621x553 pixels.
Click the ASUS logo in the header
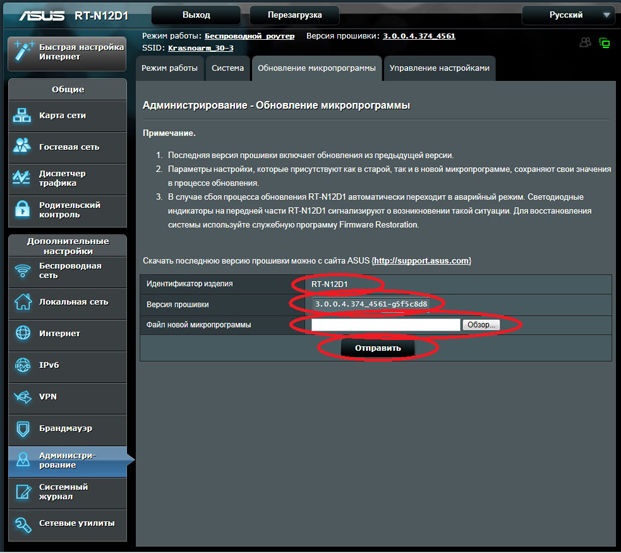coord(42,15)
